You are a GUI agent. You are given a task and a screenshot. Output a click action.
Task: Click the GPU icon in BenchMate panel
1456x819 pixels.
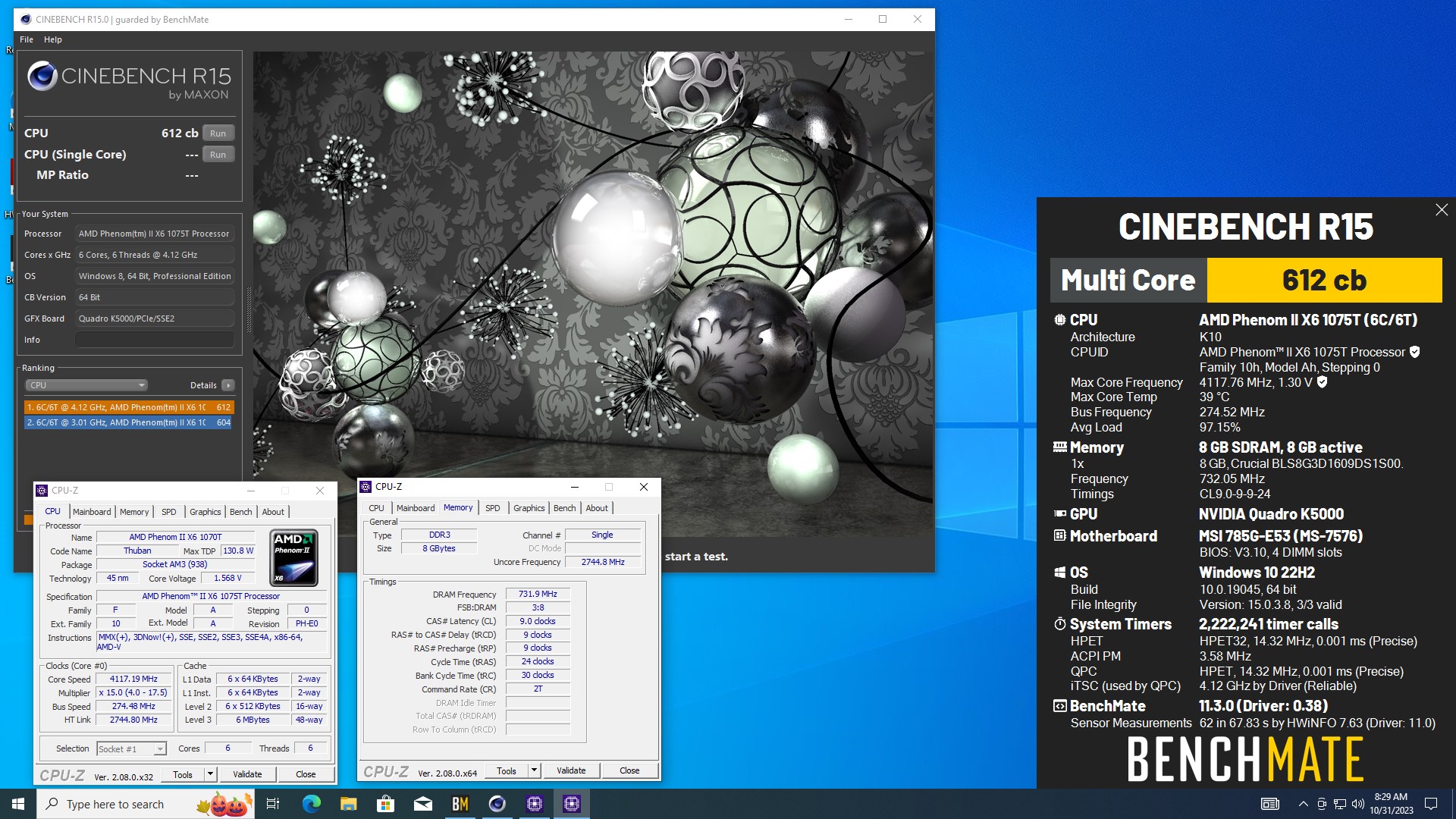click(1059, 514)
